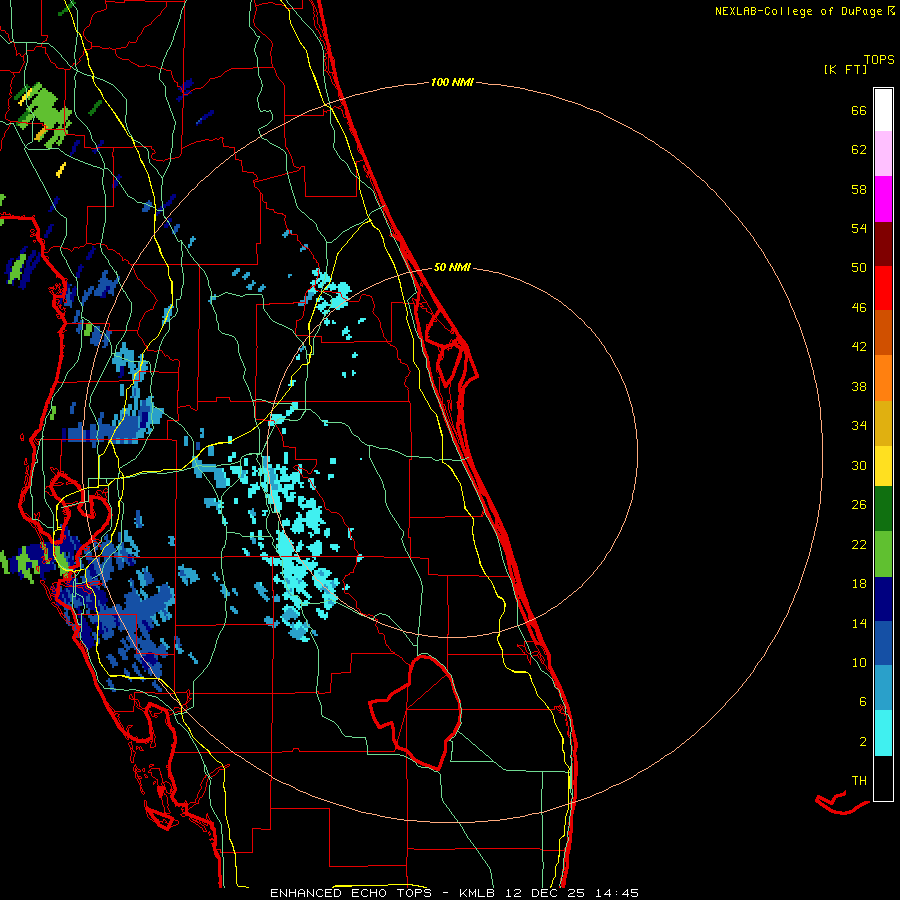This screenshot has width=900, height=900.
Task: Click the dark red 54 kft legend swatch
Action: [883, 245]
